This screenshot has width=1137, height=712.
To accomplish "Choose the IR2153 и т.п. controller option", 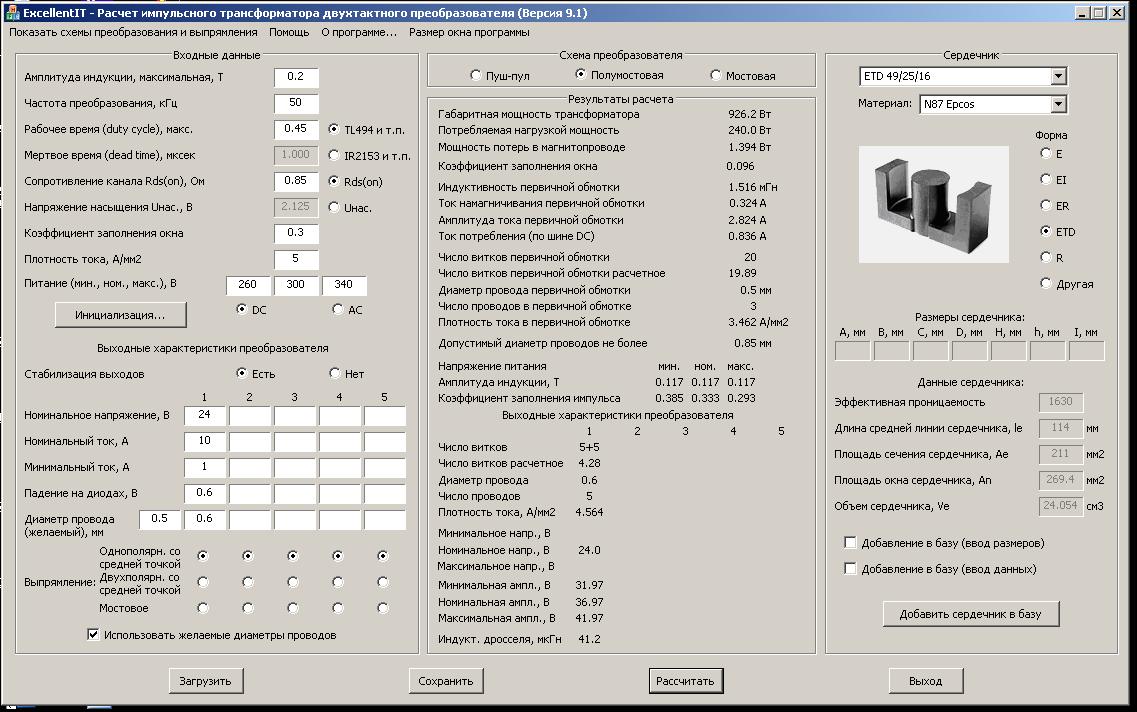I will 334,155.
